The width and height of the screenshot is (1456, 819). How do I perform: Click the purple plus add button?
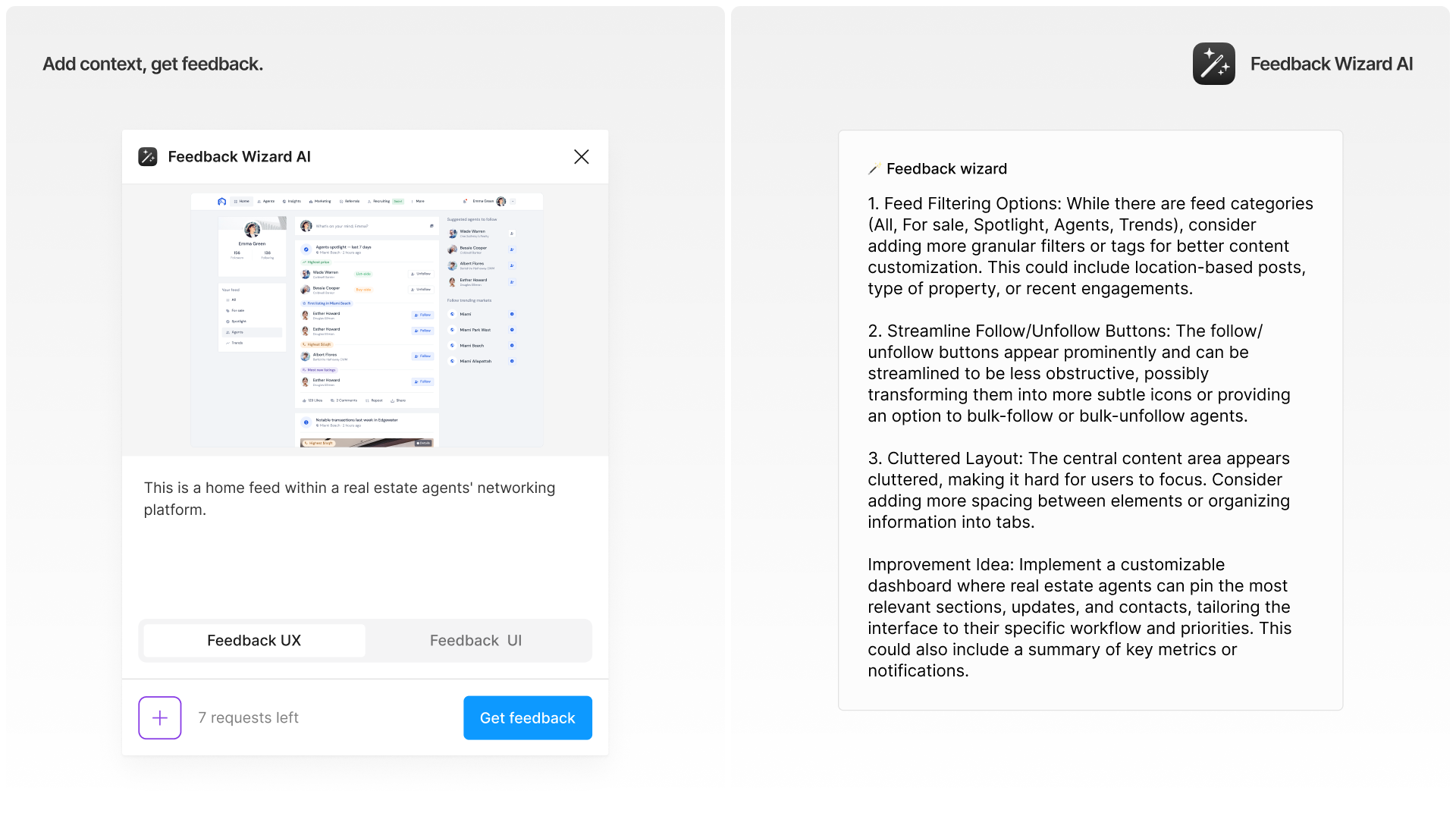tap(160, 717)
